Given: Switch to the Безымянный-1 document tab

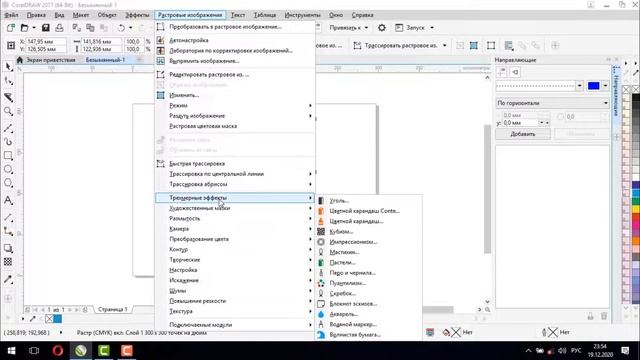Looking at the screenshot, I should pyautogui.click(x=105, y=60).
